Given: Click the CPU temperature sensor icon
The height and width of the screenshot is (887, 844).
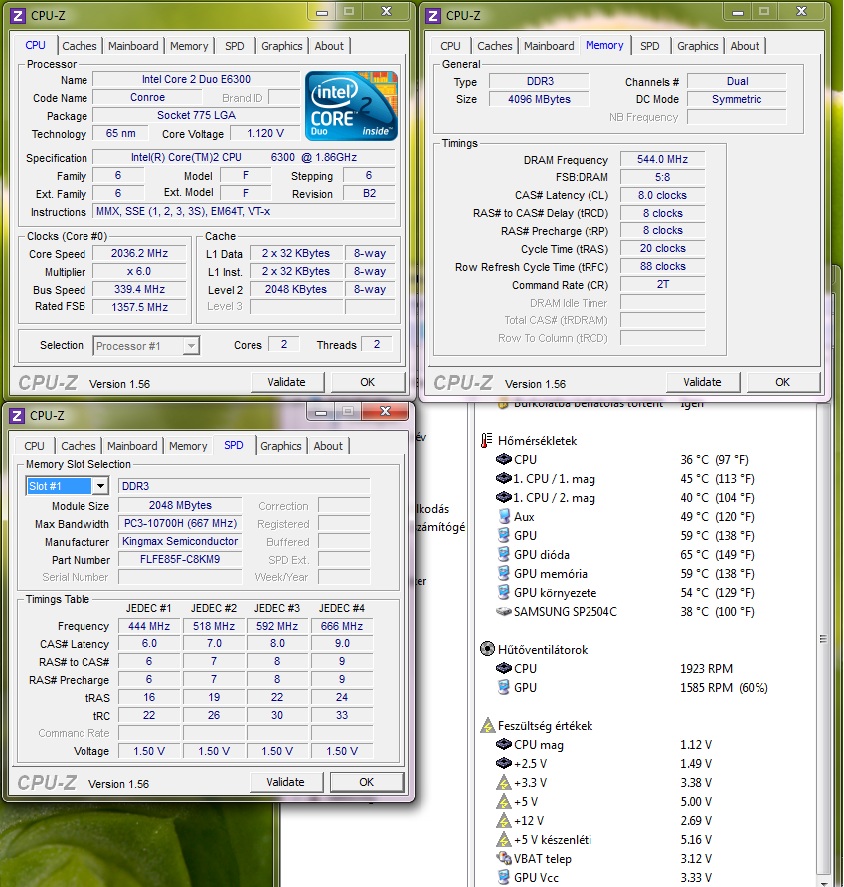Looking at the screenshot, I should point(503,459).
